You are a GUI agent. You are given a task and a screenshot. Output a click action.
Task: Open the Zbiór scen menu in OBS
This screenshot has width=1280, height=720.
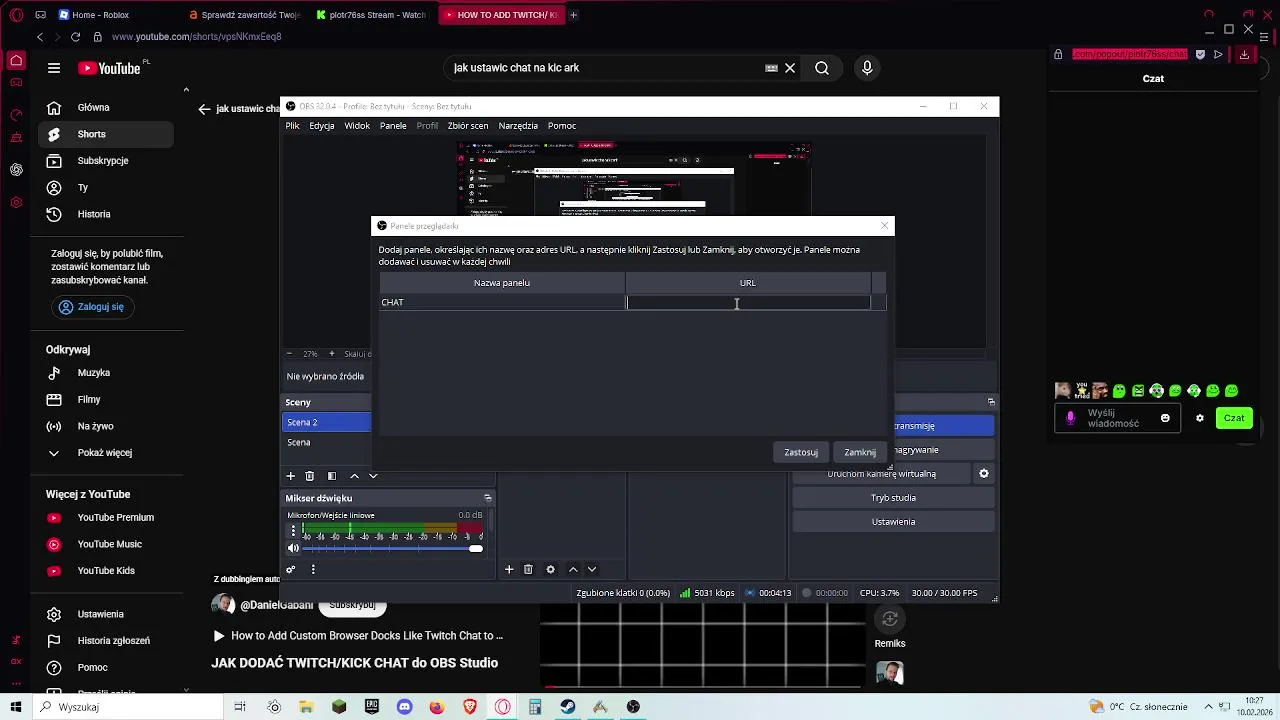(x=468, y=126)
